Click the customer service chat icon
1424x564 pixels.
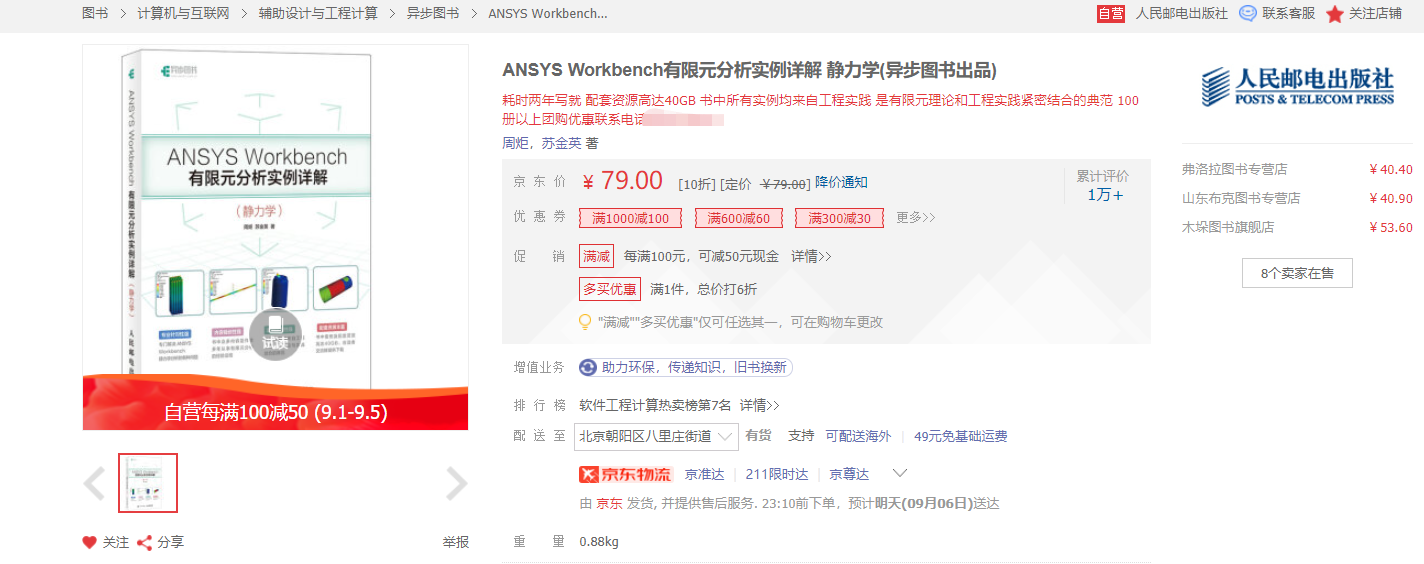pyautogui.click(x=1247, y=13)
